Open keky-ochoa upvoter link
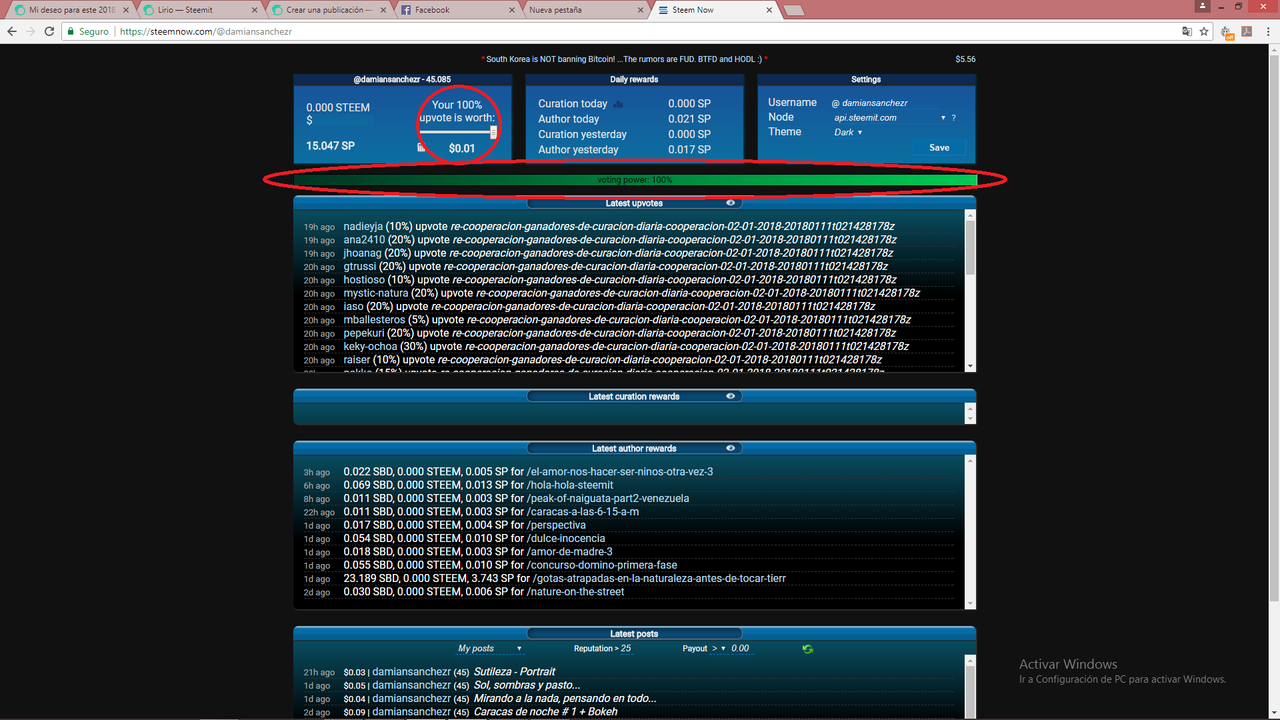Screen dimensions: 1280x720 pos(370,346)
